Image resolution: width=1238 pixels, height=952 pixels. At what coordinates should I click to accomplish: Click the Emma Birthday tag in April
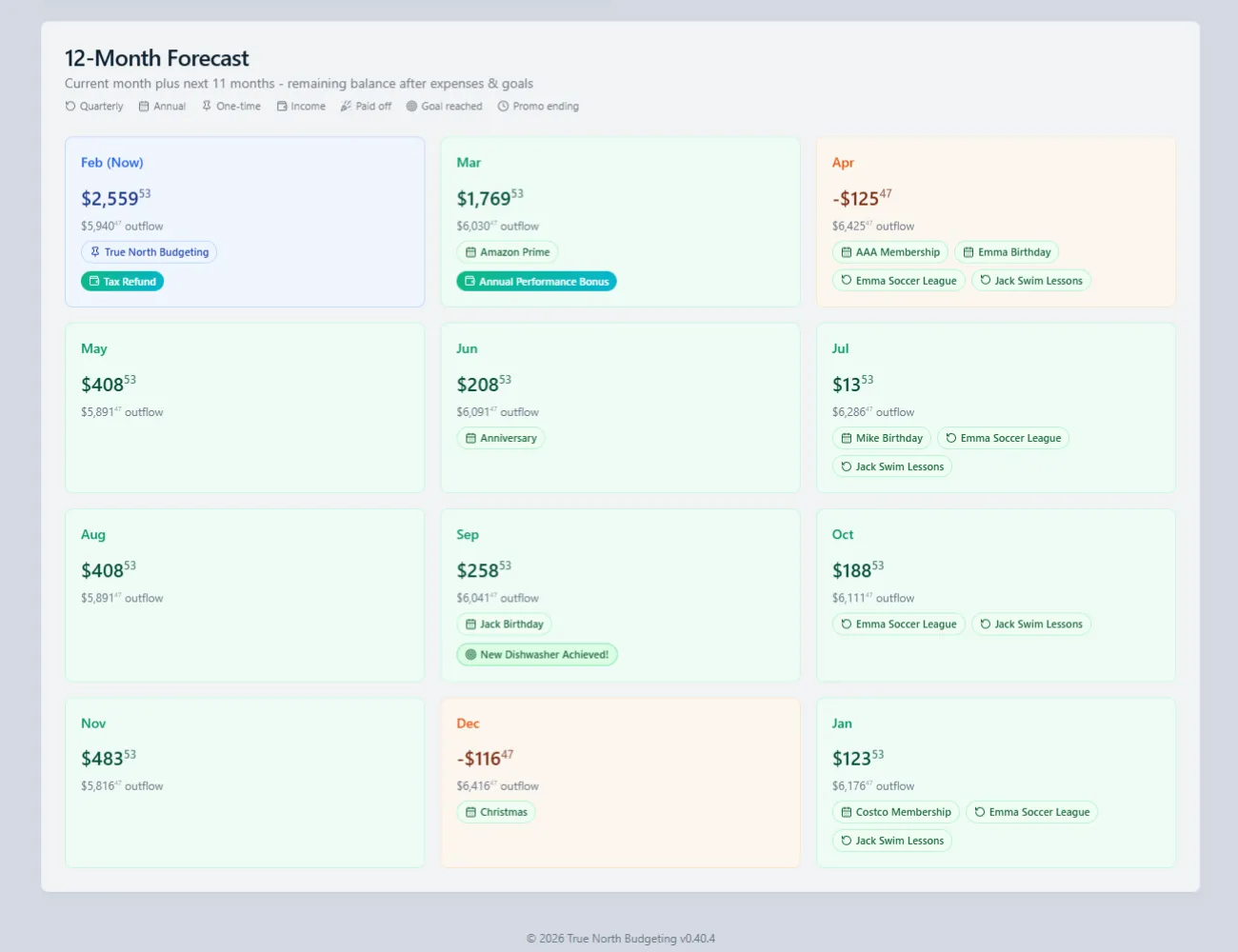[x=1007, y=252]
